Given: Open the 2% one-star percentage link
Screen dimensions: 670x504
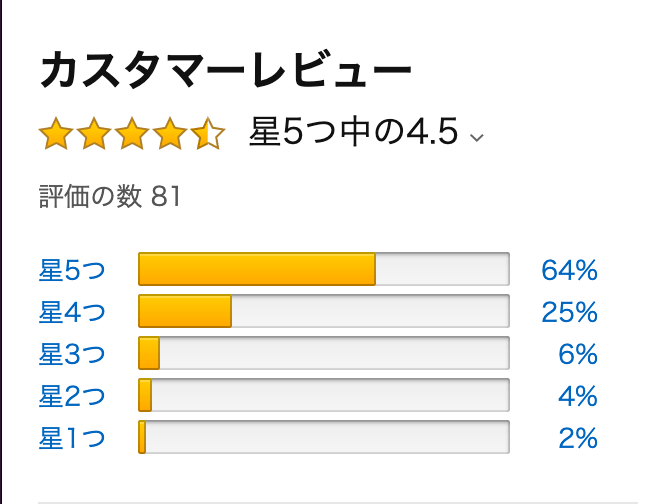Looking at the screenshot, I should click(578, 438).
